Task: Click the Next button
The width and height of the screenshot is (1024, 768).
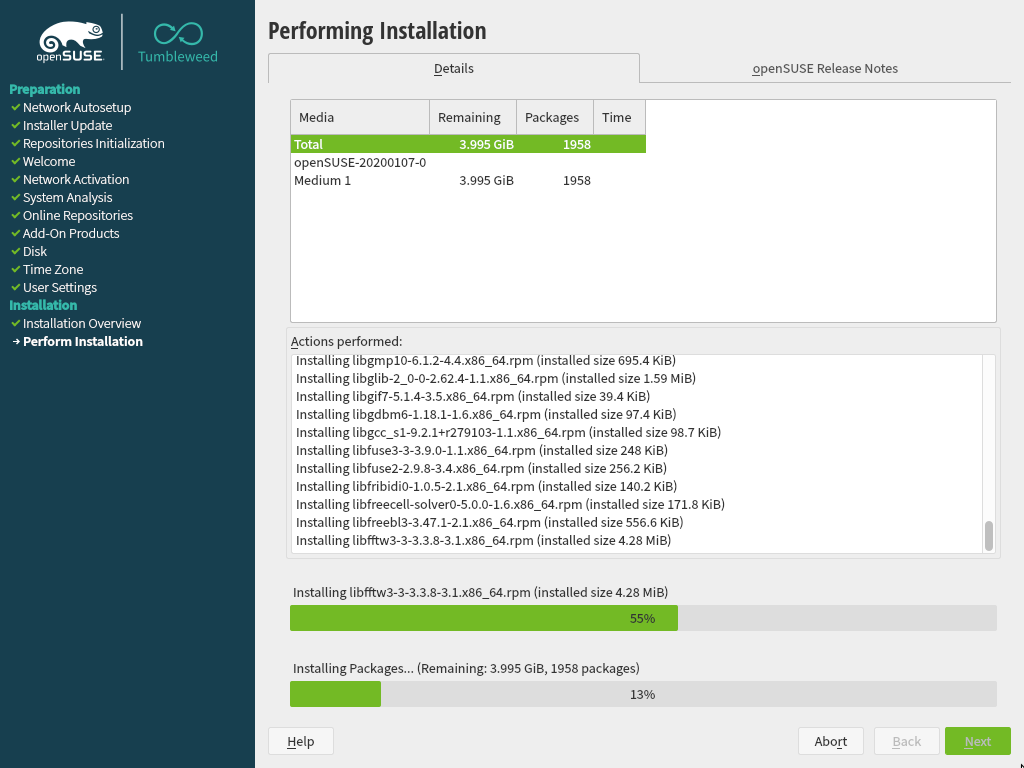Action: click(977, 741)
